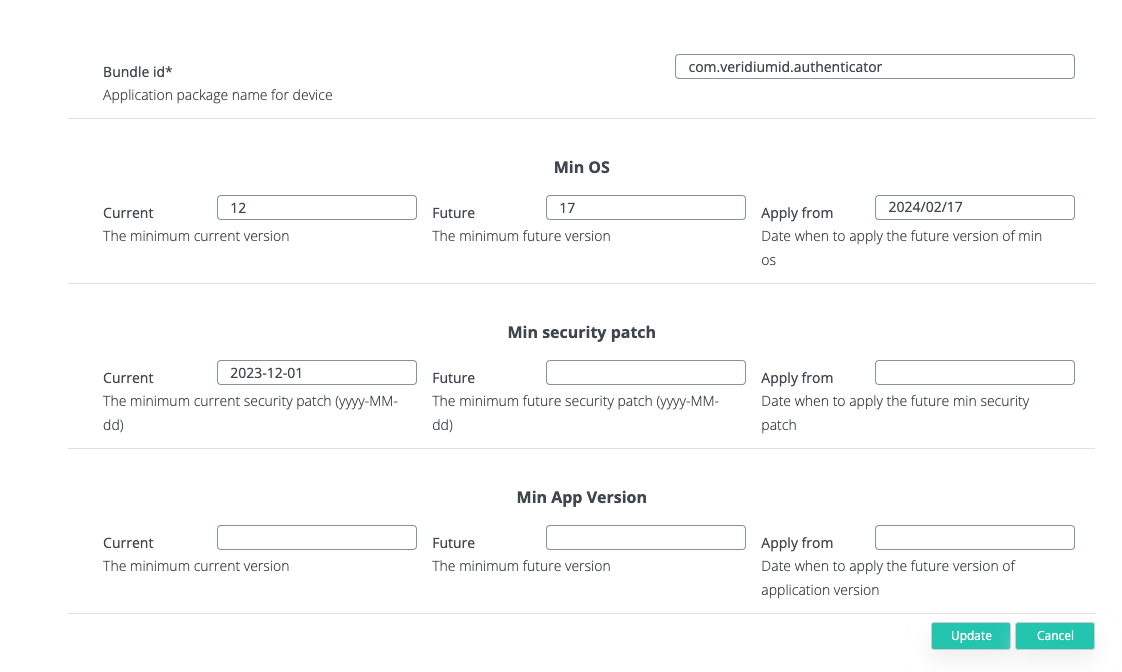This screenshot has height=672, width=1122.
Task: Click the empty Min security patch Future field
Action: [645, 373]
